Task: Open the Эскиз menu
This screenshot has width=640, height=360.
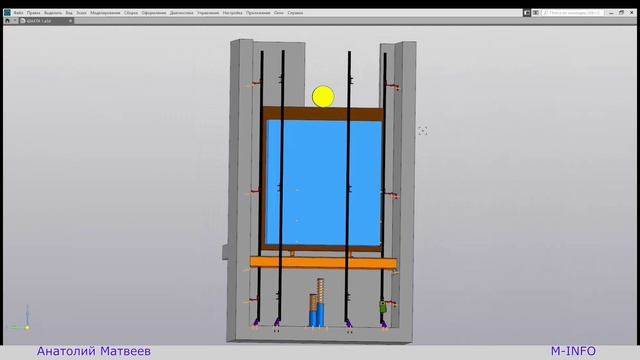Action: tap(81, 13)
